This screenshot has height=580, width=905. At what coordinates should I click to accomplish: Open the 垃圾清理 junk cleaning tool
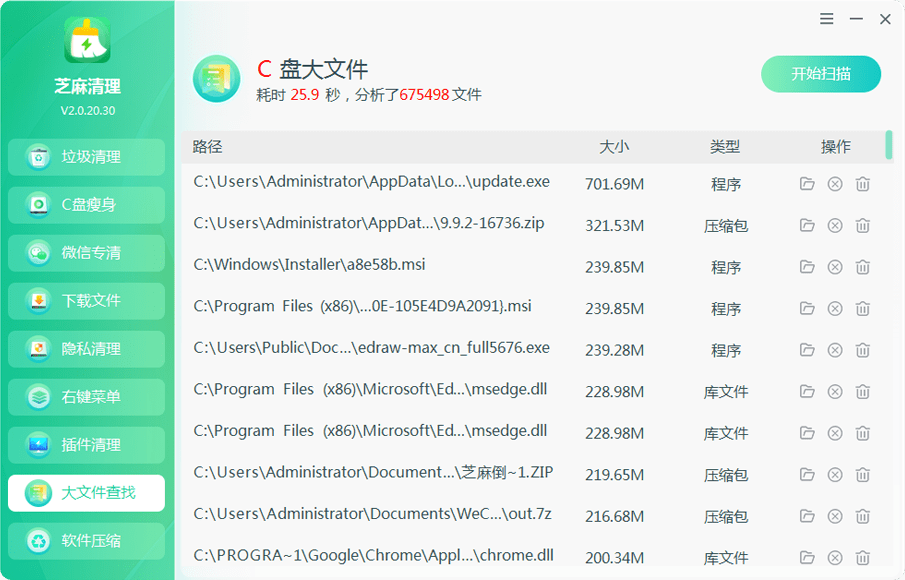86,157
